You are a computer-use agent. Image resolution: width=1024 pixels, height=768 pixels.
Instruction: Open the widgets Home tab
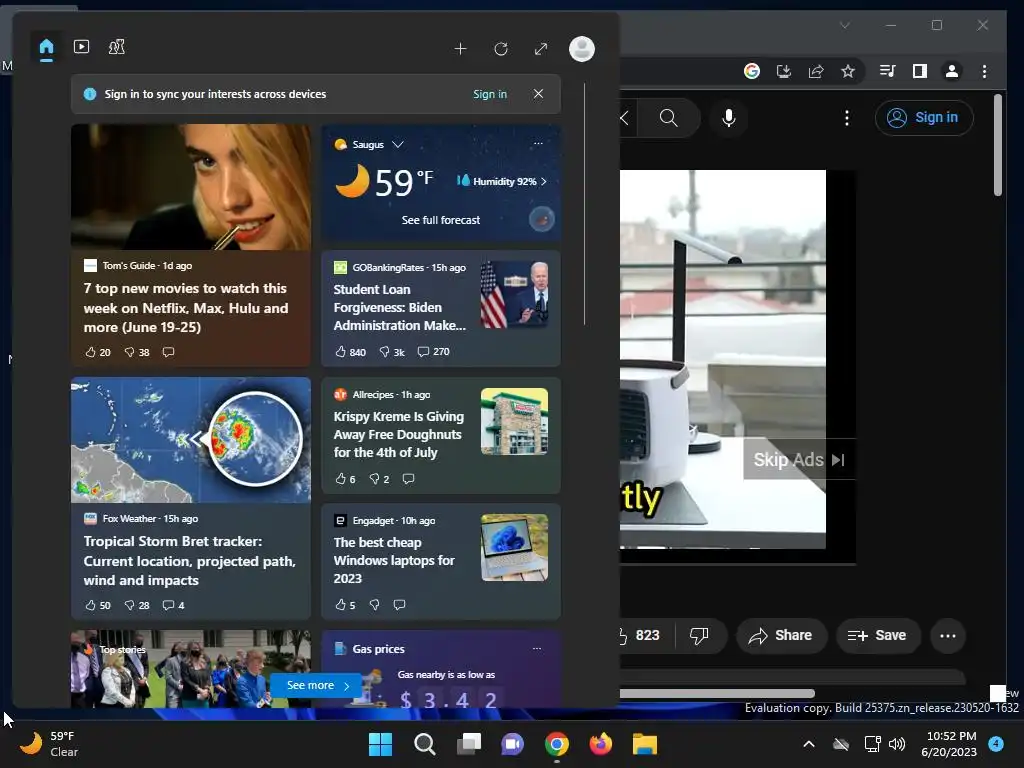pyautogui.click(x=46, y=48)
